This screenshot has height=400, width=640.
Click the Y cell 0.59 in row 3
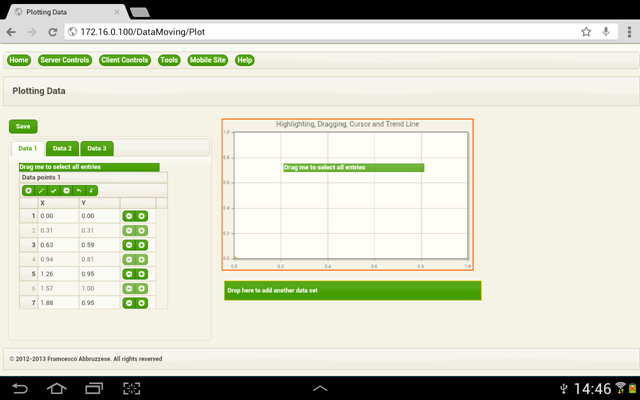point(99,245)
